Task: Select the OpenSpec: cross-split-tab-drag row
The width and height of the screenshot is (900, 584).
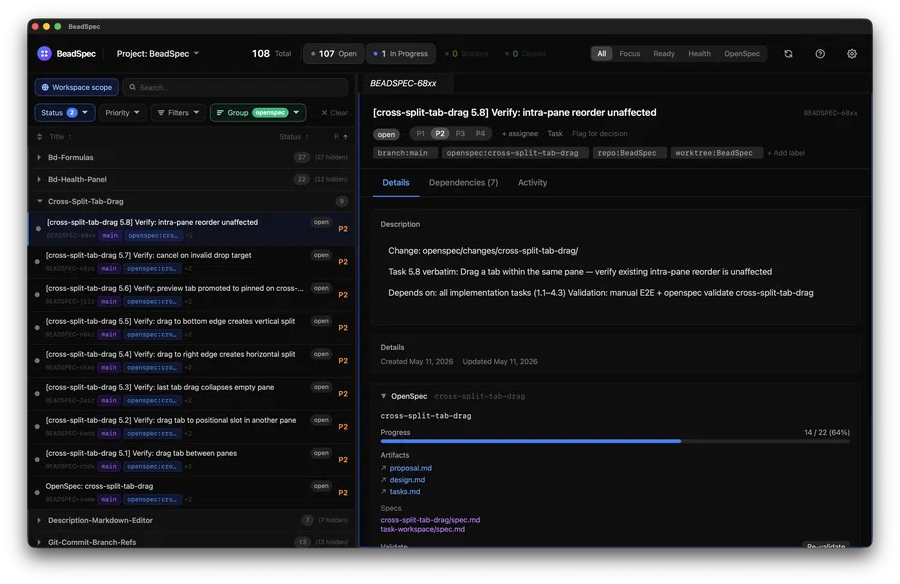Action: [191, 492]
